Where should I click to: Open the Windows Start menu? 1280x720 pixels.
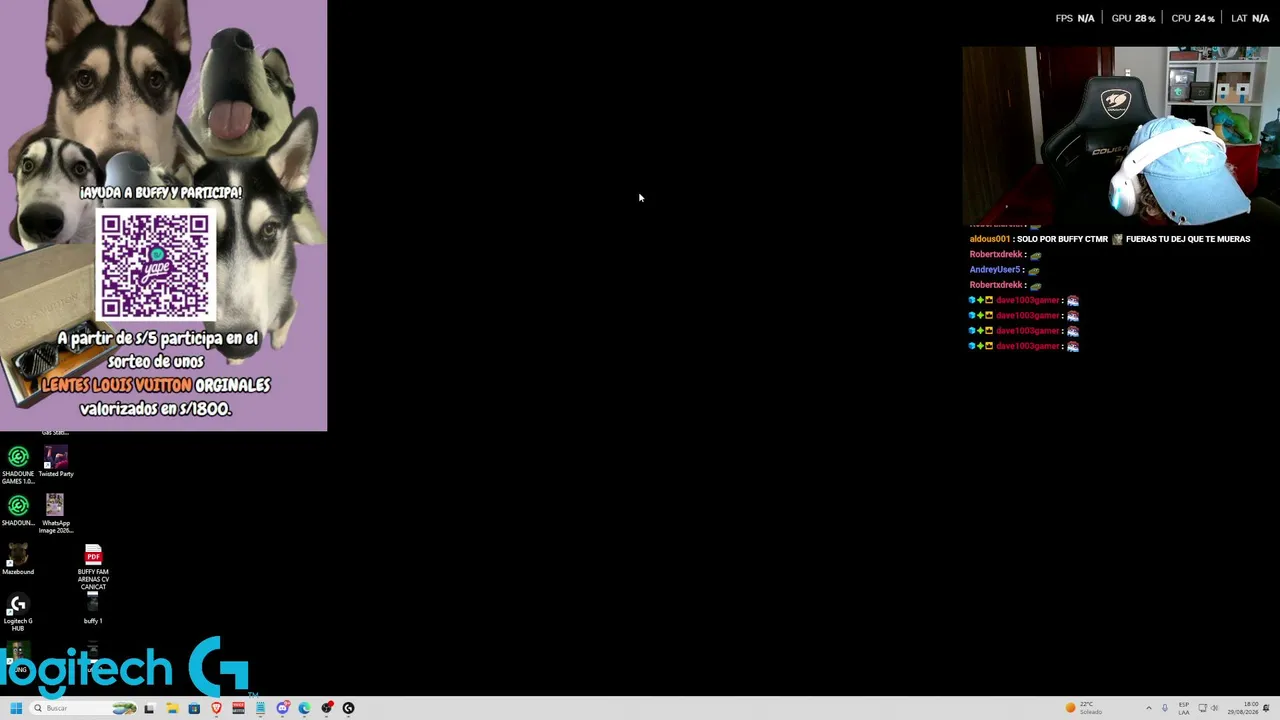click(16, 708)
